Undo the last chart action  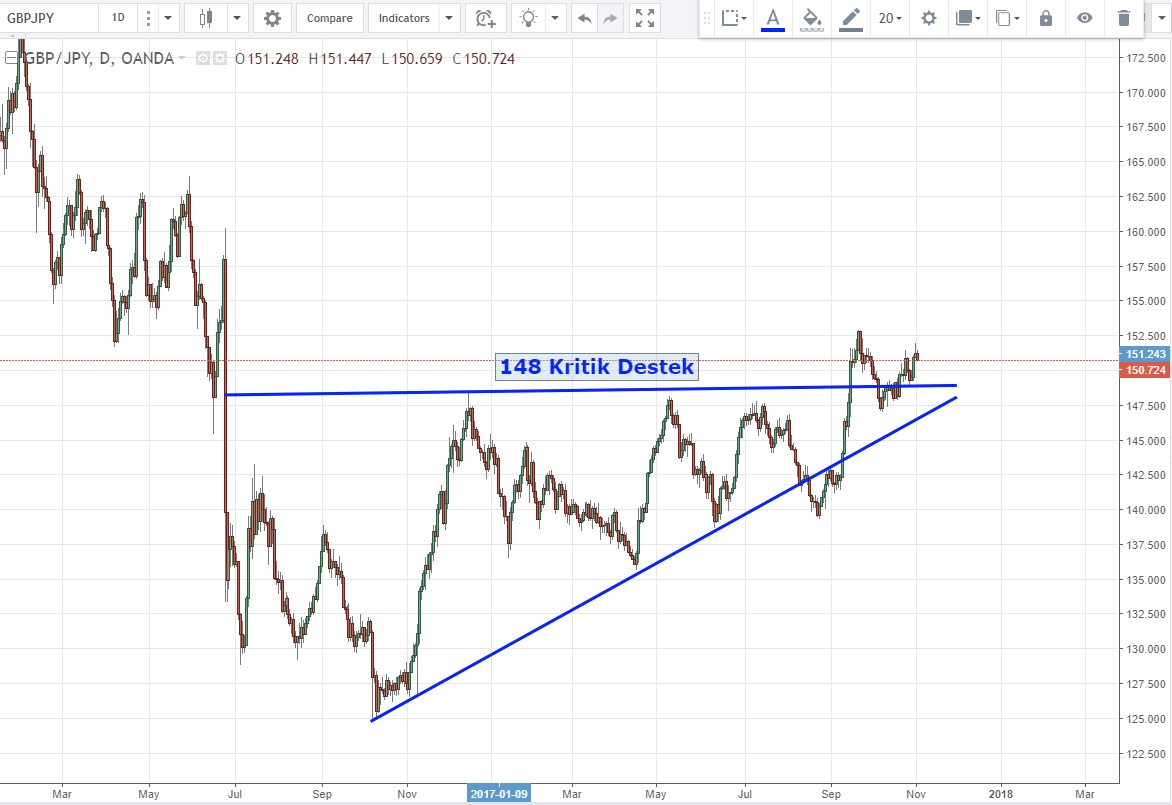click(585, 18)
